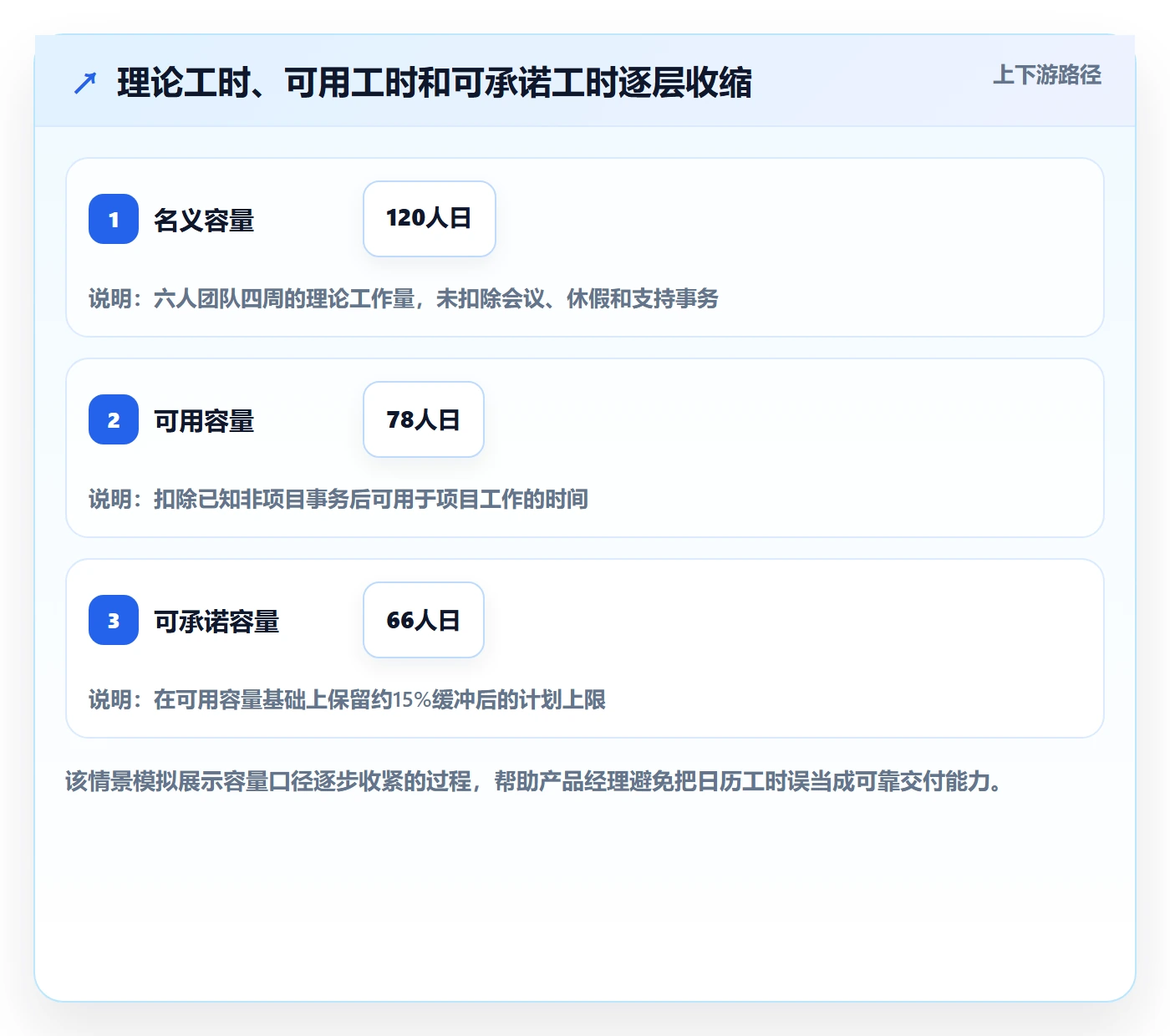Select the step 3 number badge
Screen dimensions: 1170x1036
click(x=114, y=620)
